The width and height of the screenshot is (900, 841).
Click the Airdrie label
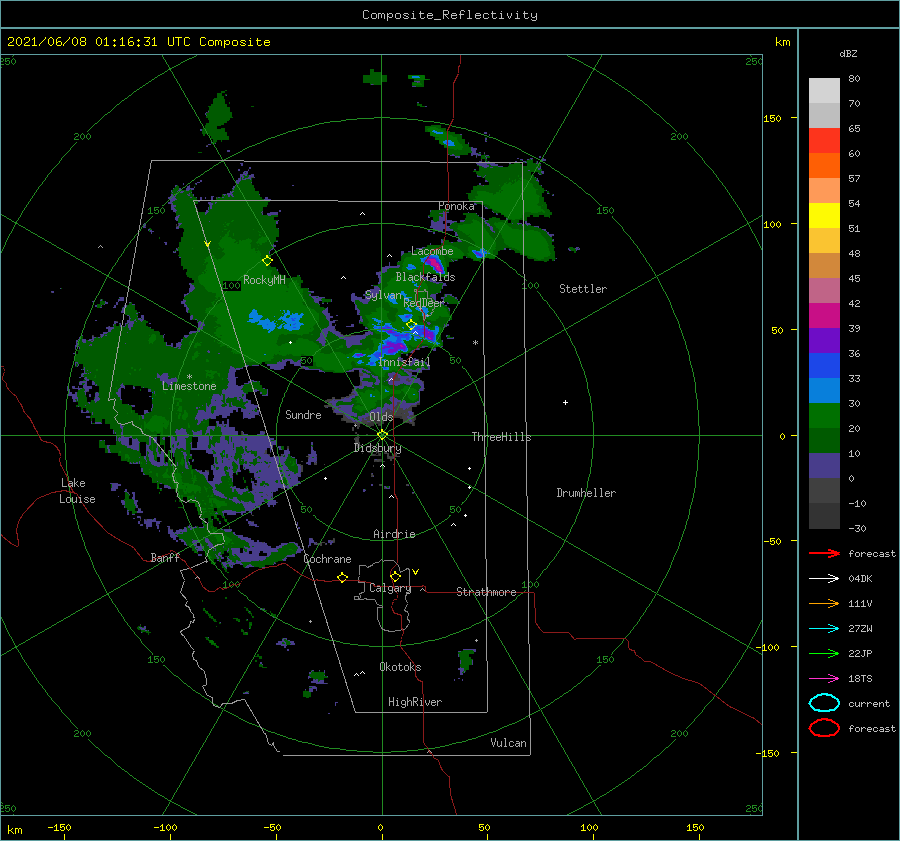click(394, 534)
